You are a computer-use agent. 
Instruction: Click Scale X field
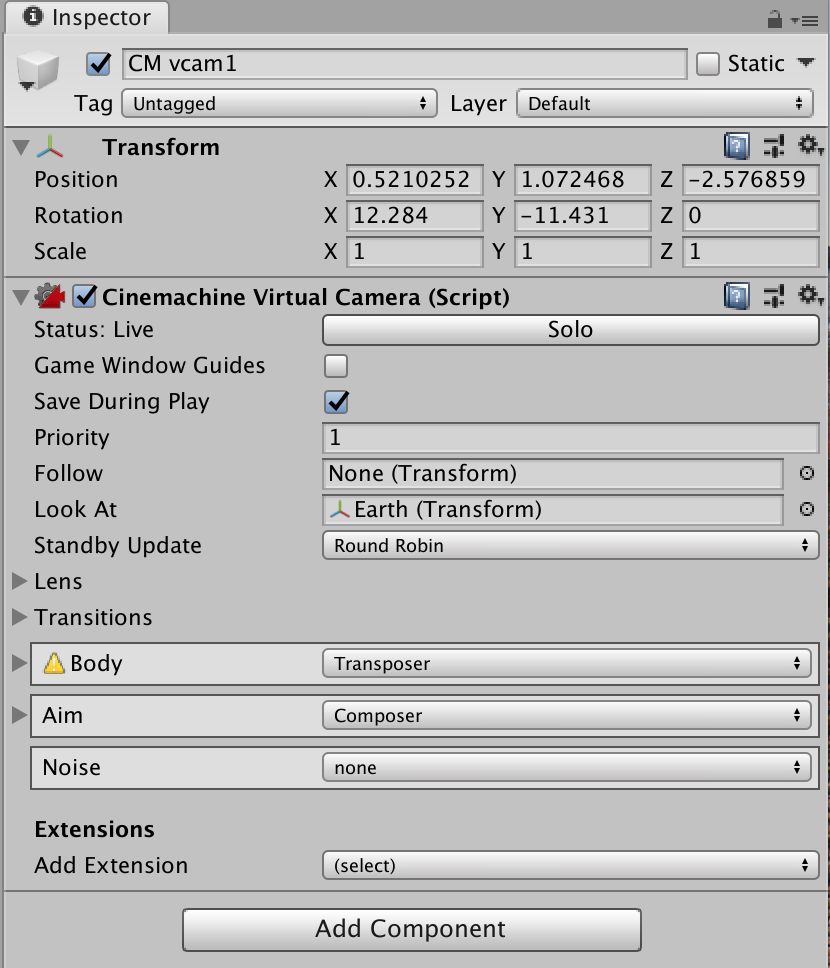coord(414,251)
